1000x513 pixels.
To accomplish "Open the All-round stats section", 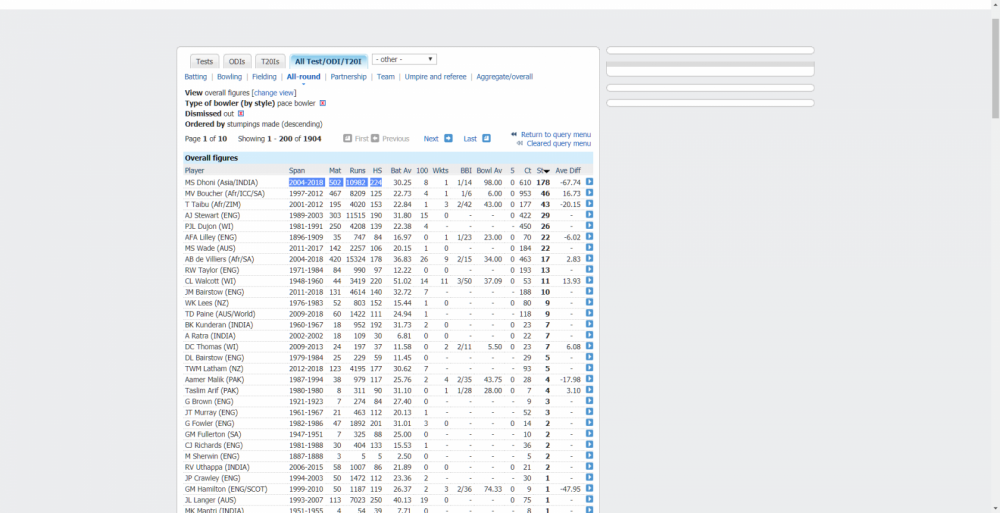I will pos(304,77).
